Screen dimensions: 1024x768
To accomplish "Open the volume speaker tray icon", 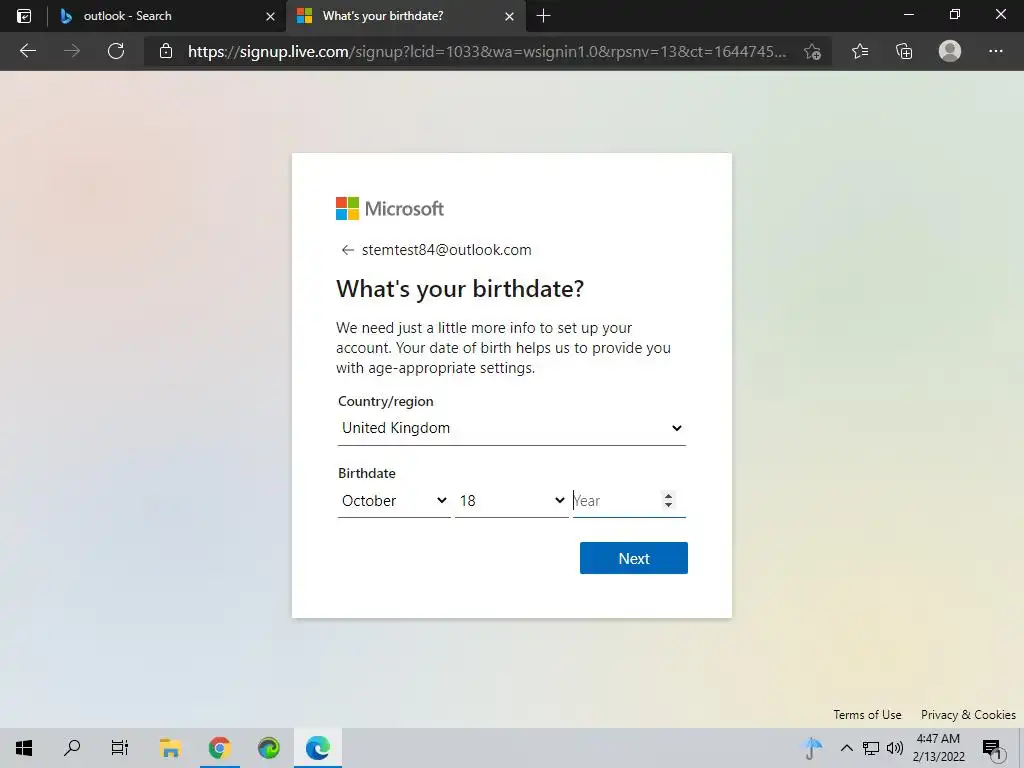I will click(895, 748).
